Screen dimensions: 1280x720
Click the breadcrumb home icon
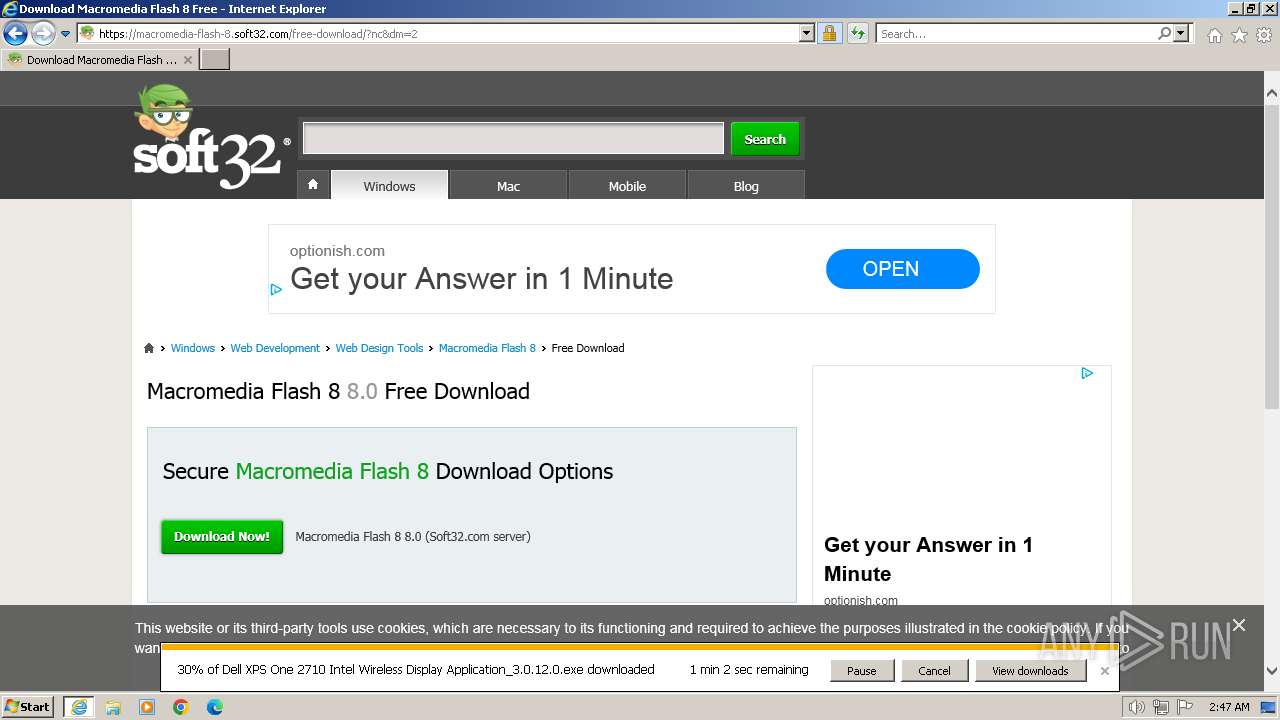149,348
